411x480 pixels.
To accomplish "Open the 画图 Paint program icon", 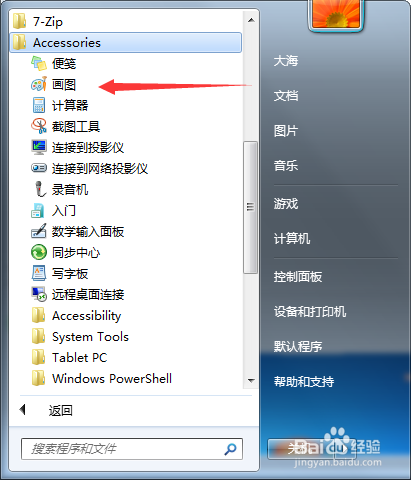I will tap(39, 84).
